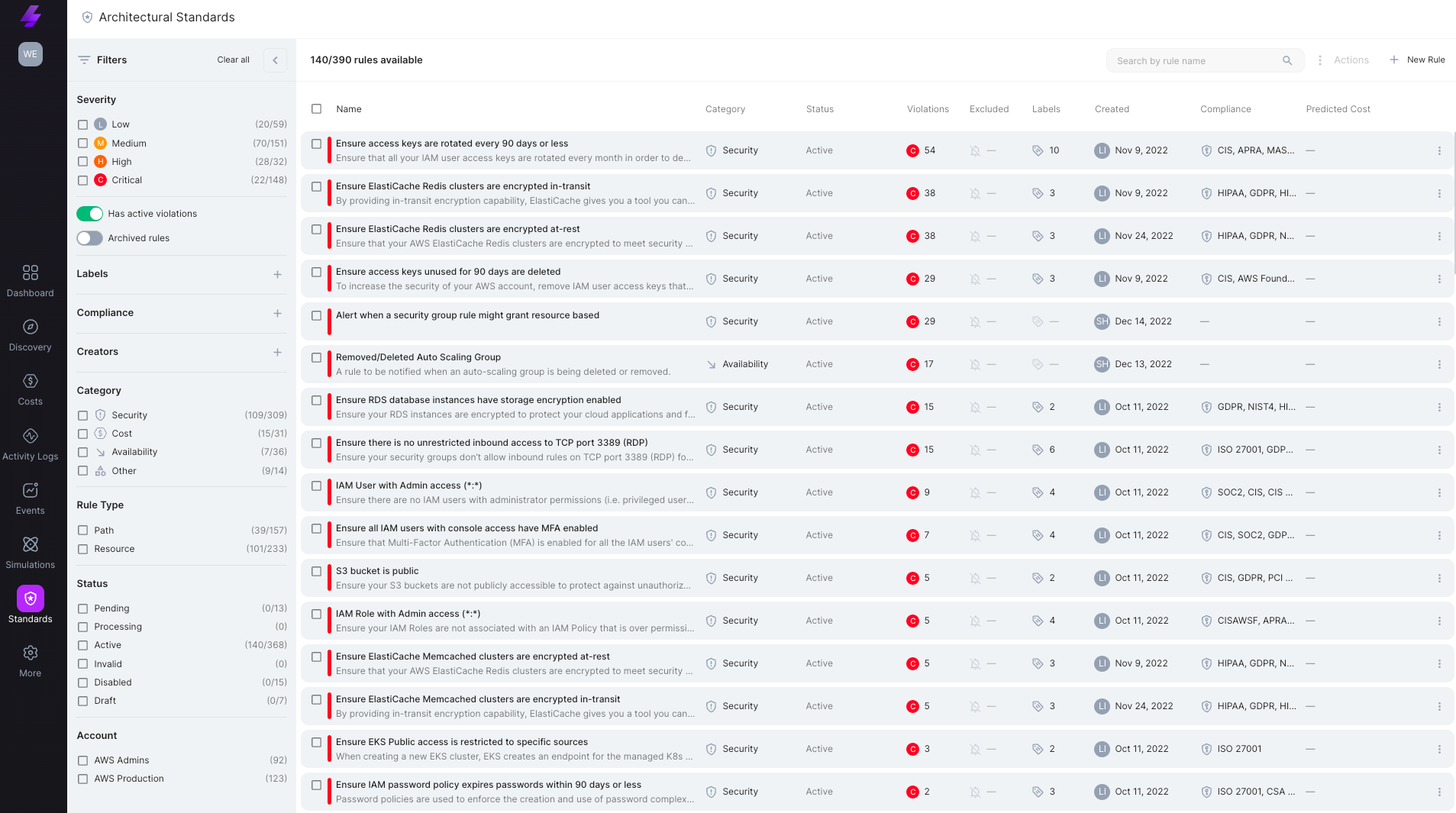Image resolution: width=1456 pixels, height=813 pixels.
Task: Open row menu for IAM User with Admin access
Action: (1439, 493)
